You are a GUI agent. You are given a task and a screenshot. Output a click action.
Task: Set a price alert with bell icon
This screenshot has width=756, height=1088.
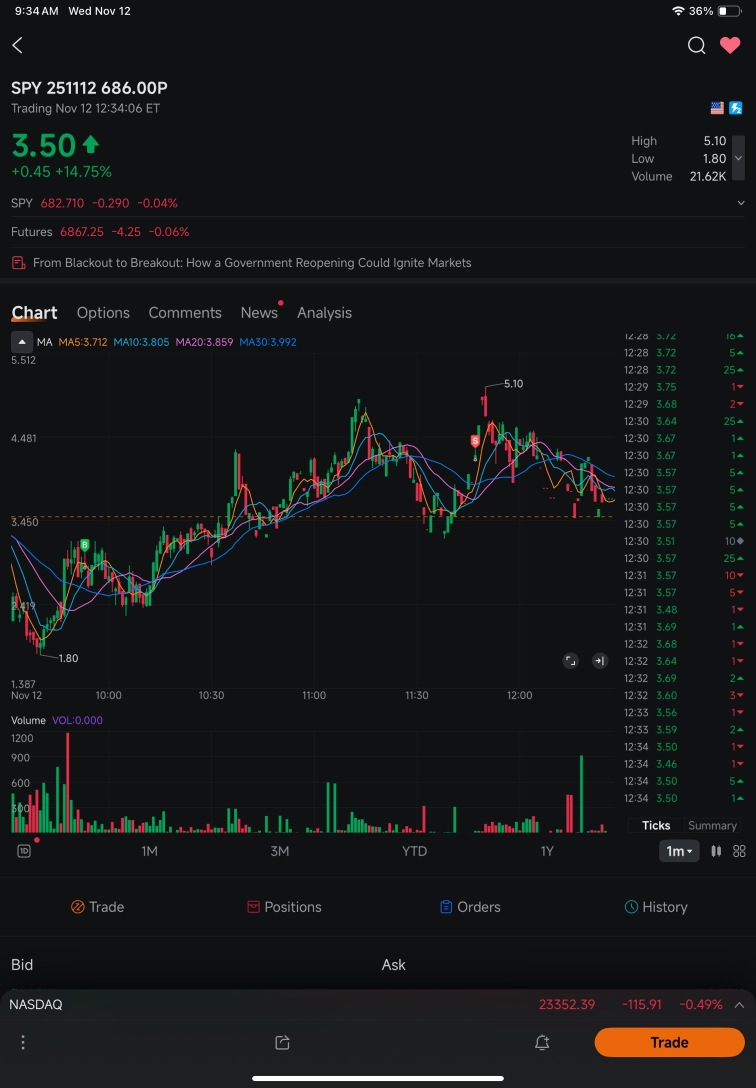542,1042
